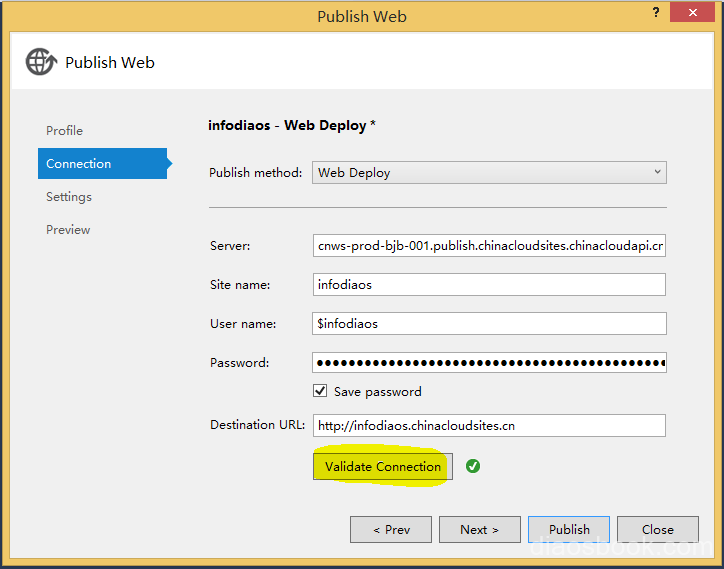Advance using the Next button
Image resolution: width=724 pixels, height=569 pixels.
coord(480,529)
